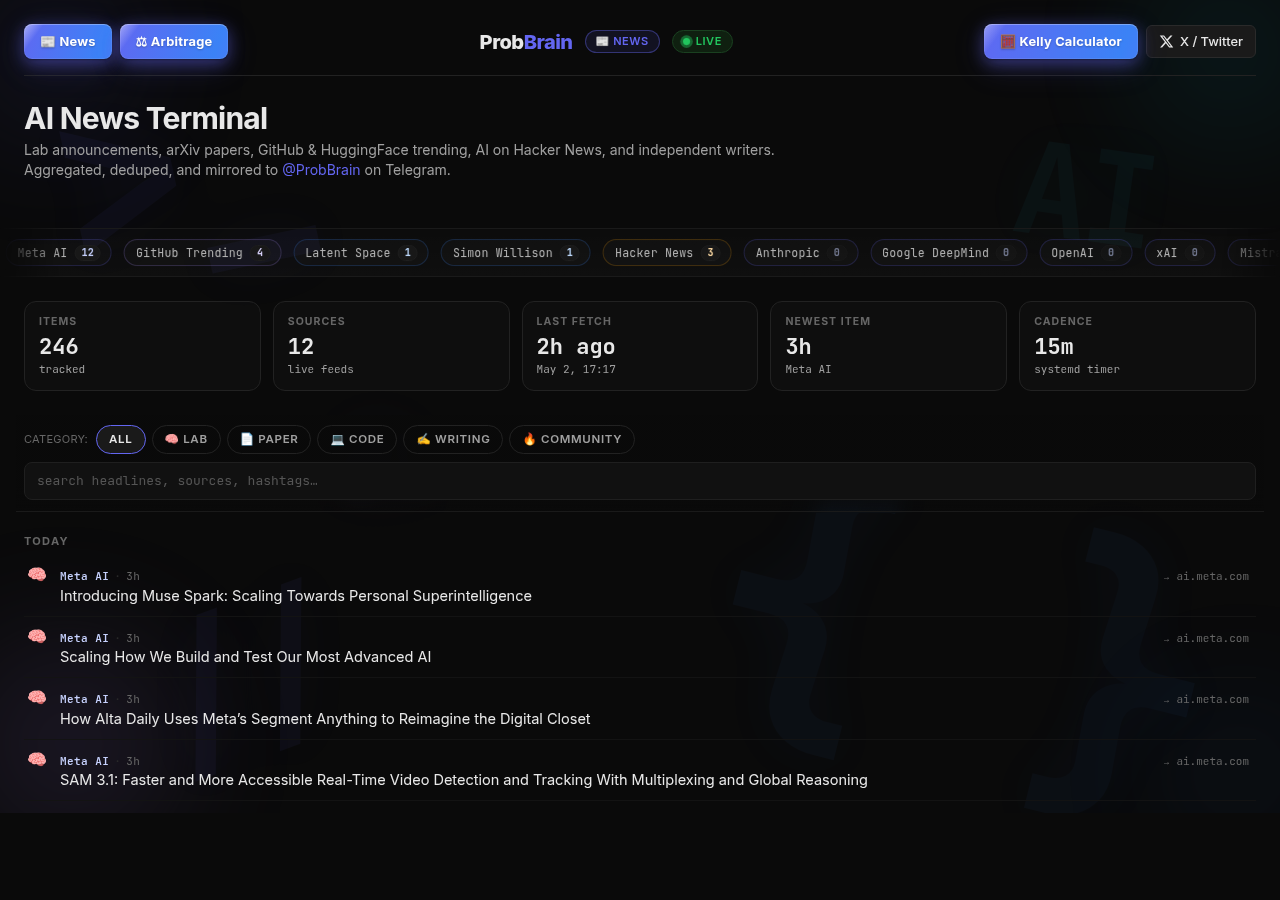Open the Kelly Calculator
This screenshot has width=1280, height=900.
point(1061,42)
